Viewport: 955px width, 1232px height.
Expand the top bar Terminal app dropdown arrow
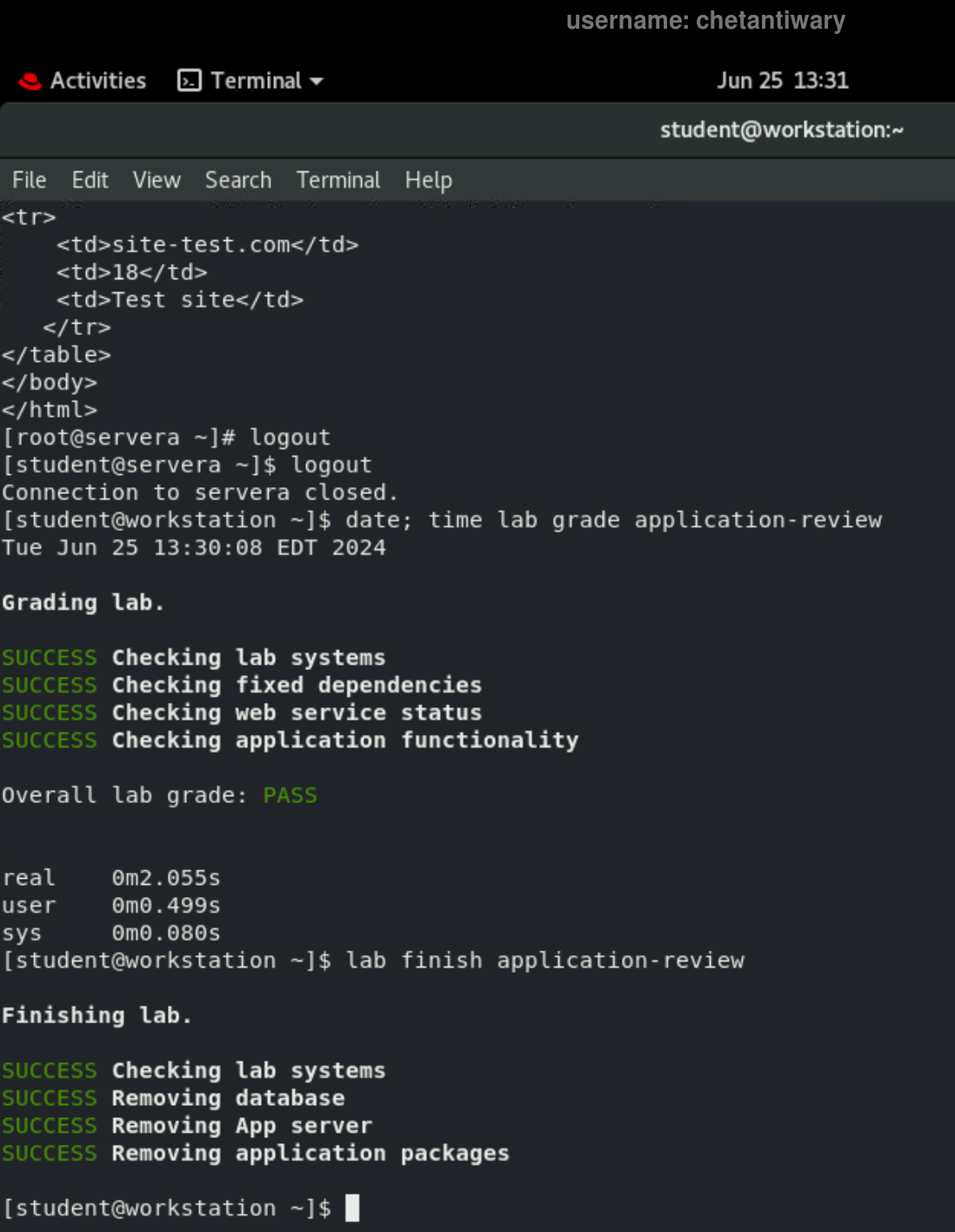[x=317, y=81]
